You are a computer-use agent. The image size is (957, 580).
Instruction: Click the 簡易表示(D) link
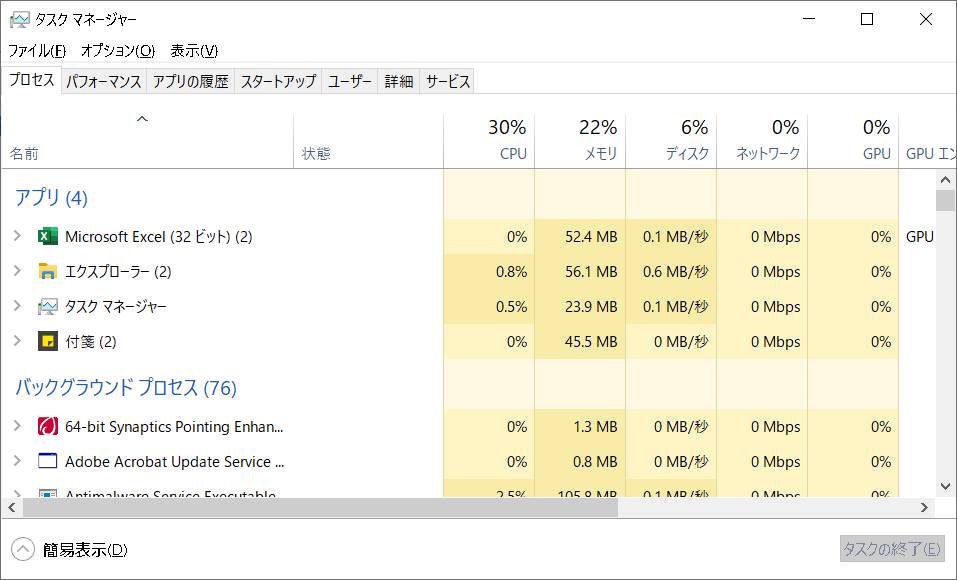click(85, 550)
